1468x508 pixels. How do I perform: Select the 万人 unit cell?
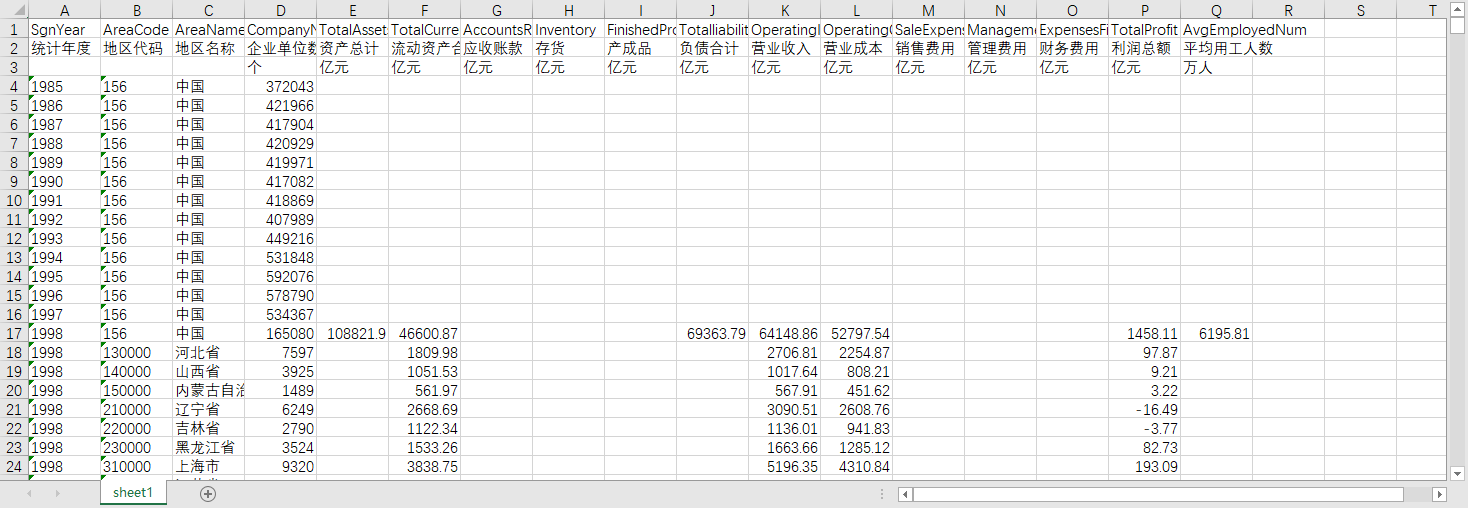pyautogui.click(x=1217, y=67)
